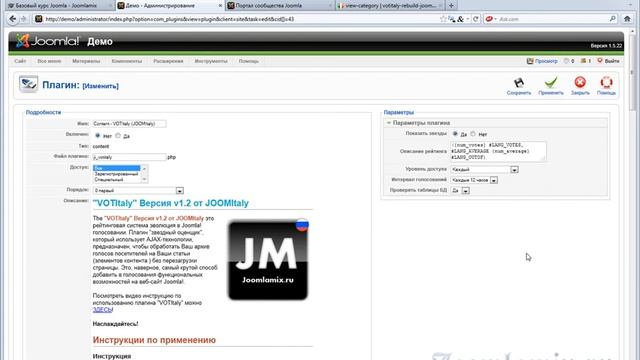
Task: Click the ЗДЕСЬ link in the description
Action: pos(102,310)
